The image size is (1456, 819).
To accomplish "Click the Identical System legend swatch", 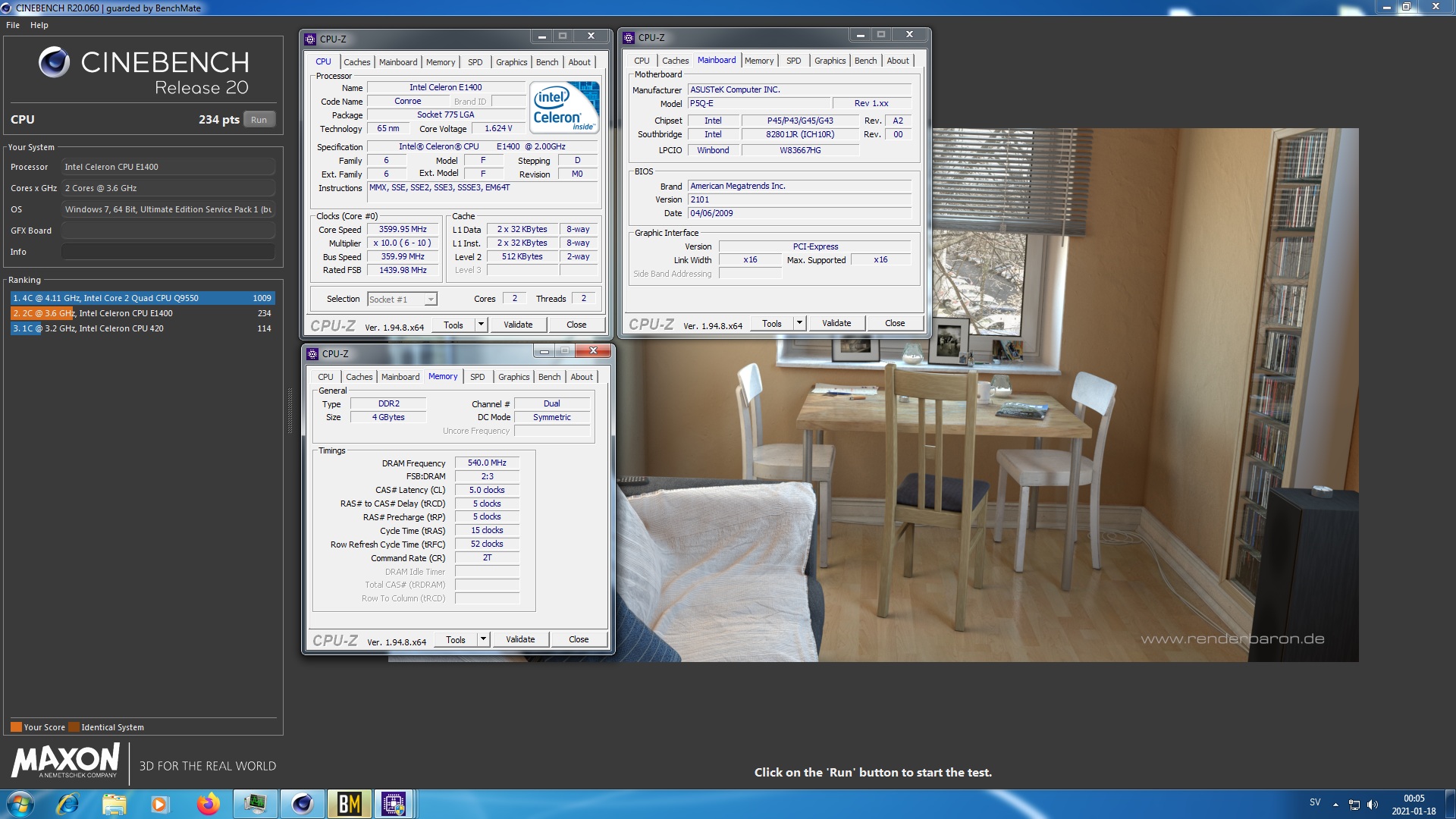I will coord(74,726).
